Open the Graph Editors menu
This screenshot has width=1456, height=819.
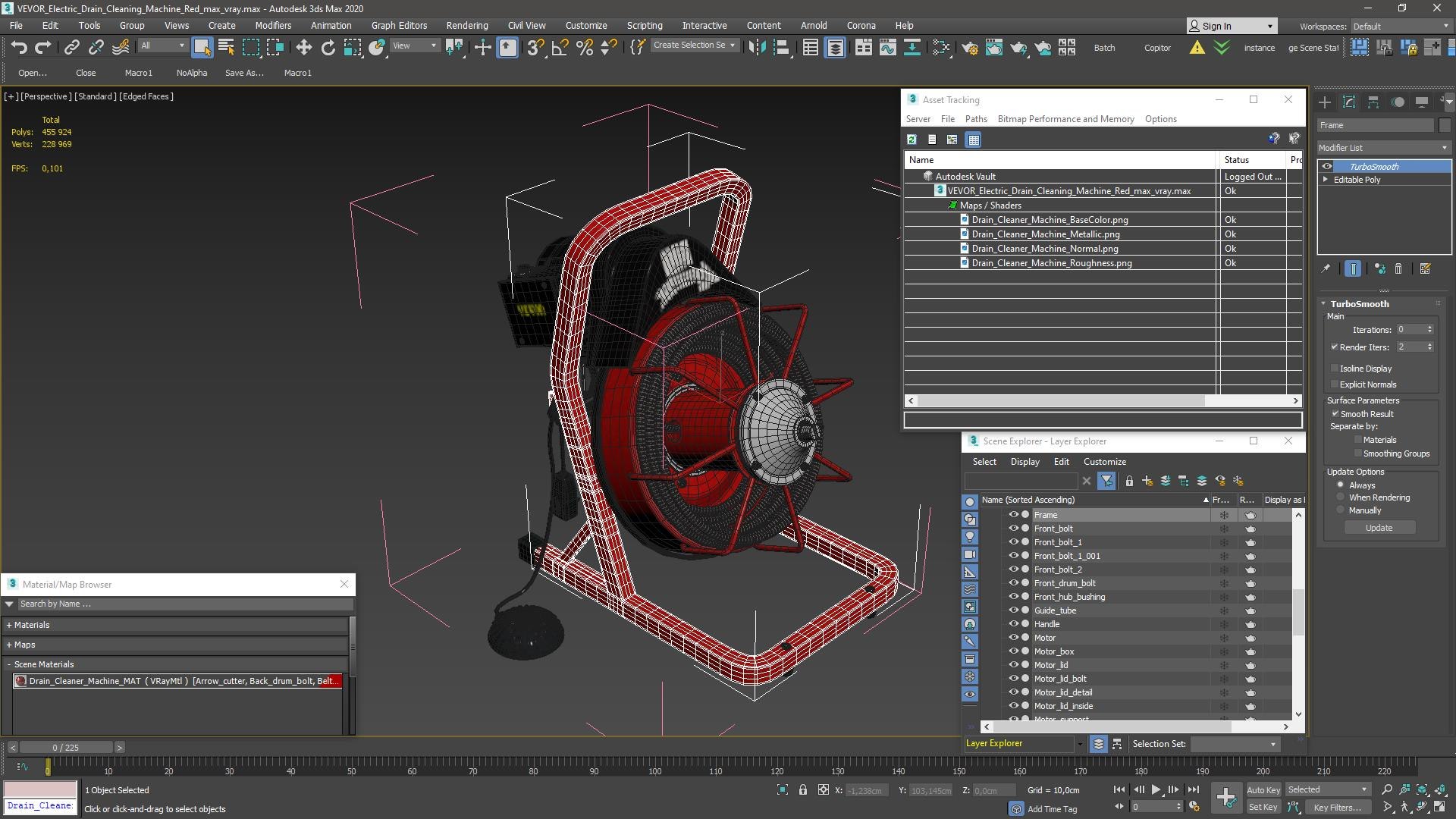click(x=399, y=25)
